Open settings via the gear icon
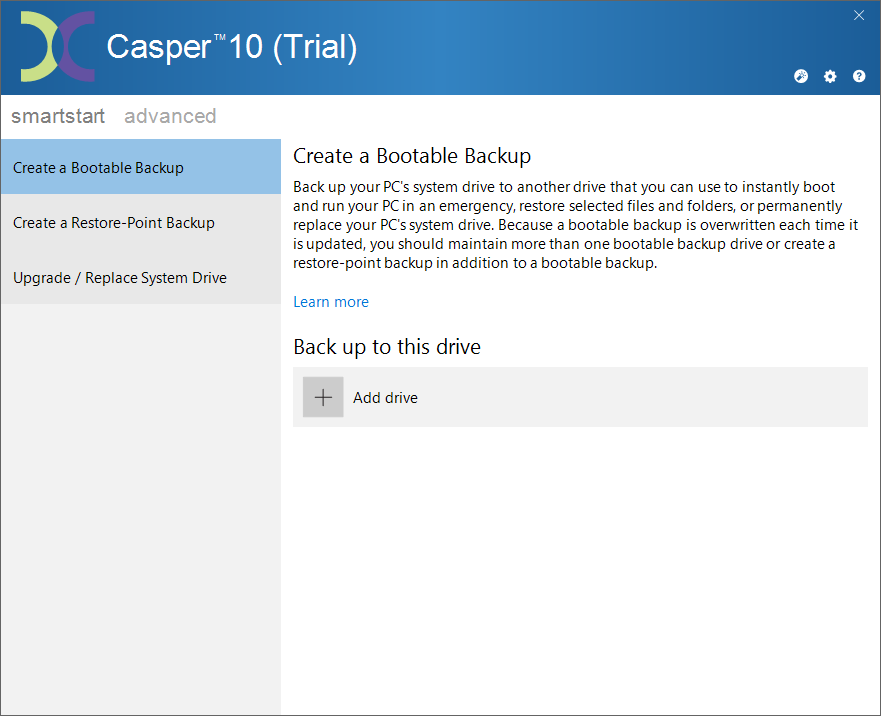The width and height of the screenshot is (881, 716). tap(830, 76)
